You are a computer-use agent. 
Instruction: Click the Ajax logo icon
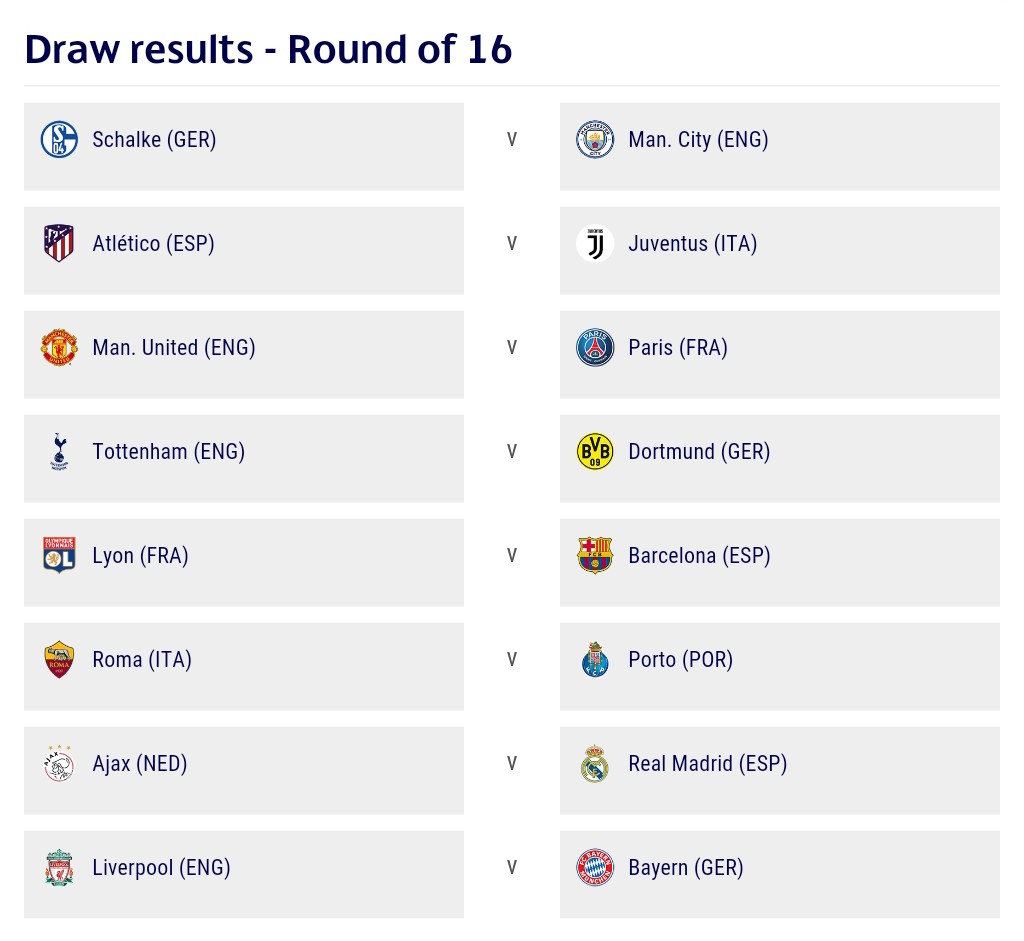(x=59, y=764)
